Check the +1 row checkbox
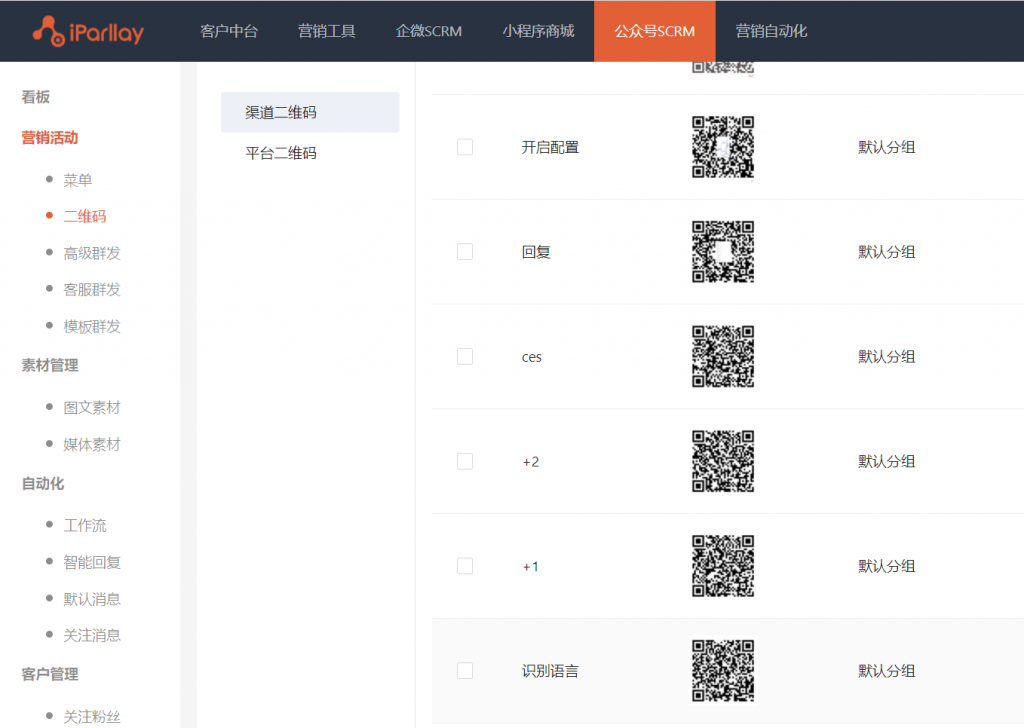Image resolution: width=1024 pixels, height=728 pixels. (x=465, y=566)
